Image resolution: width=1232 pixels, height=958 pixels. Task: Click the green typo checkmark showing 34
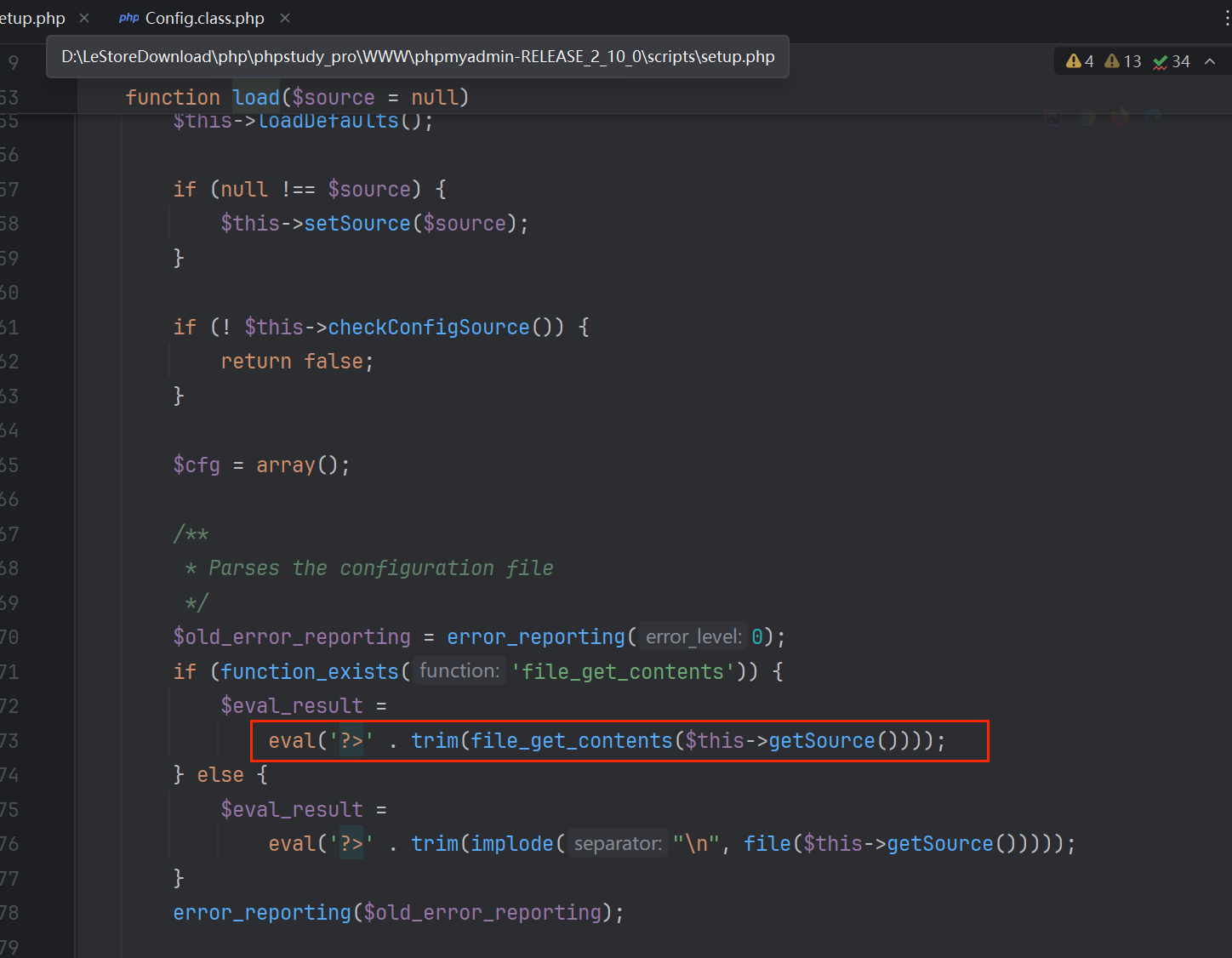click(1161, 61)
